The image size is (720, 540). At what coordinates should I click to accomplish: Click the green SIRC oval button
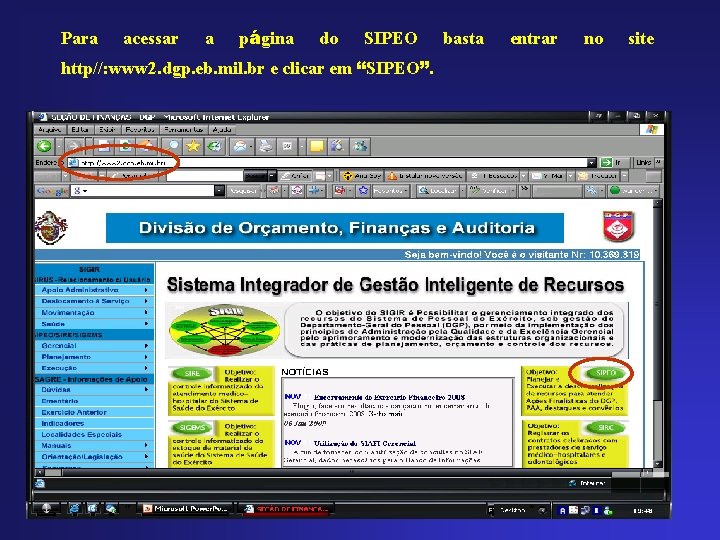click(605, 428)
